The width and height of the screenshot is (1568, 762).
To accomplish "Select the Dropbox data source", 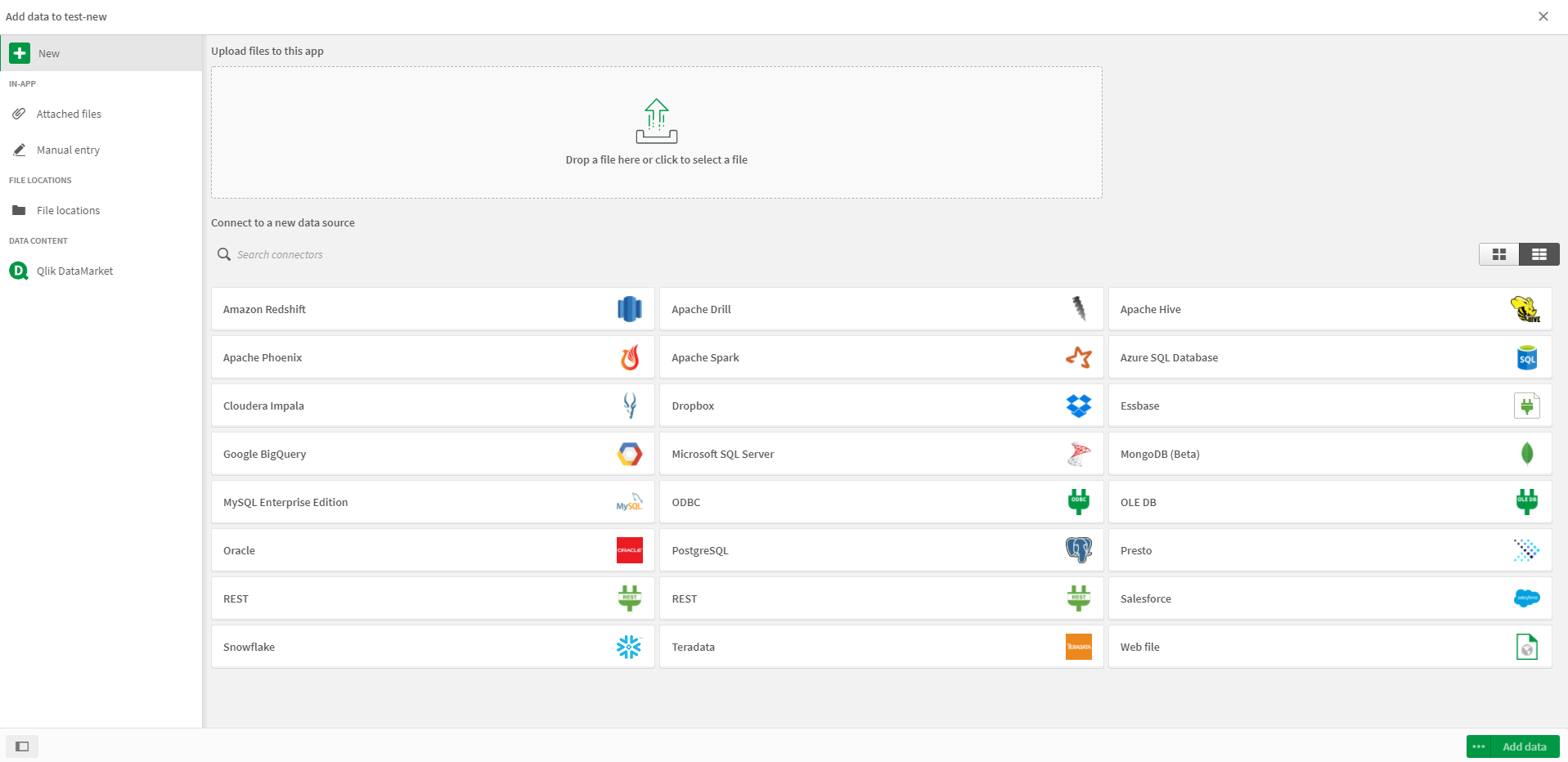I will pos(880,406).
